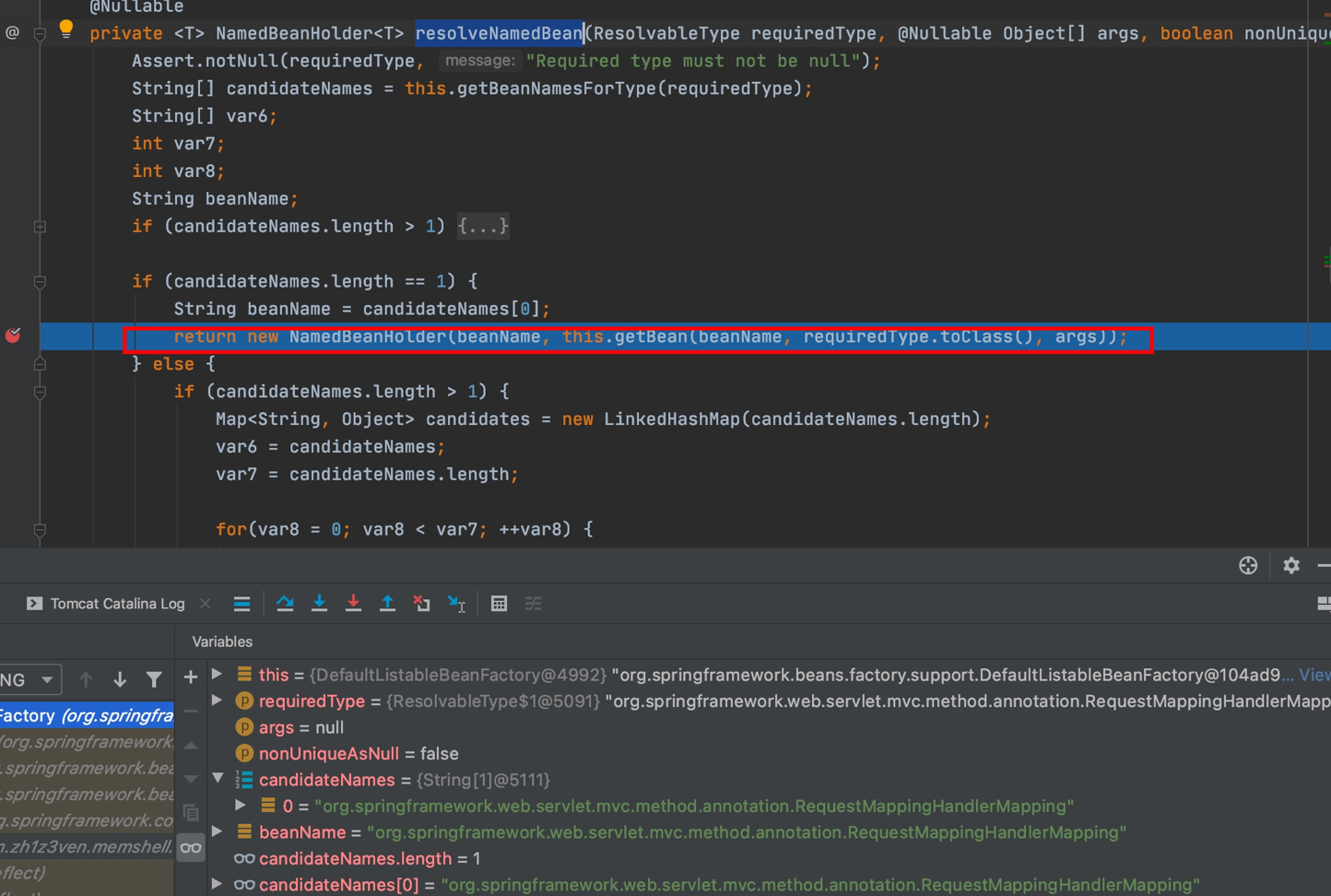Image resolution: width=1331 pixels, height=896 pixels.
Task: Collapse 'length == 1' if-block fold marker
Action: pos(40,282)
